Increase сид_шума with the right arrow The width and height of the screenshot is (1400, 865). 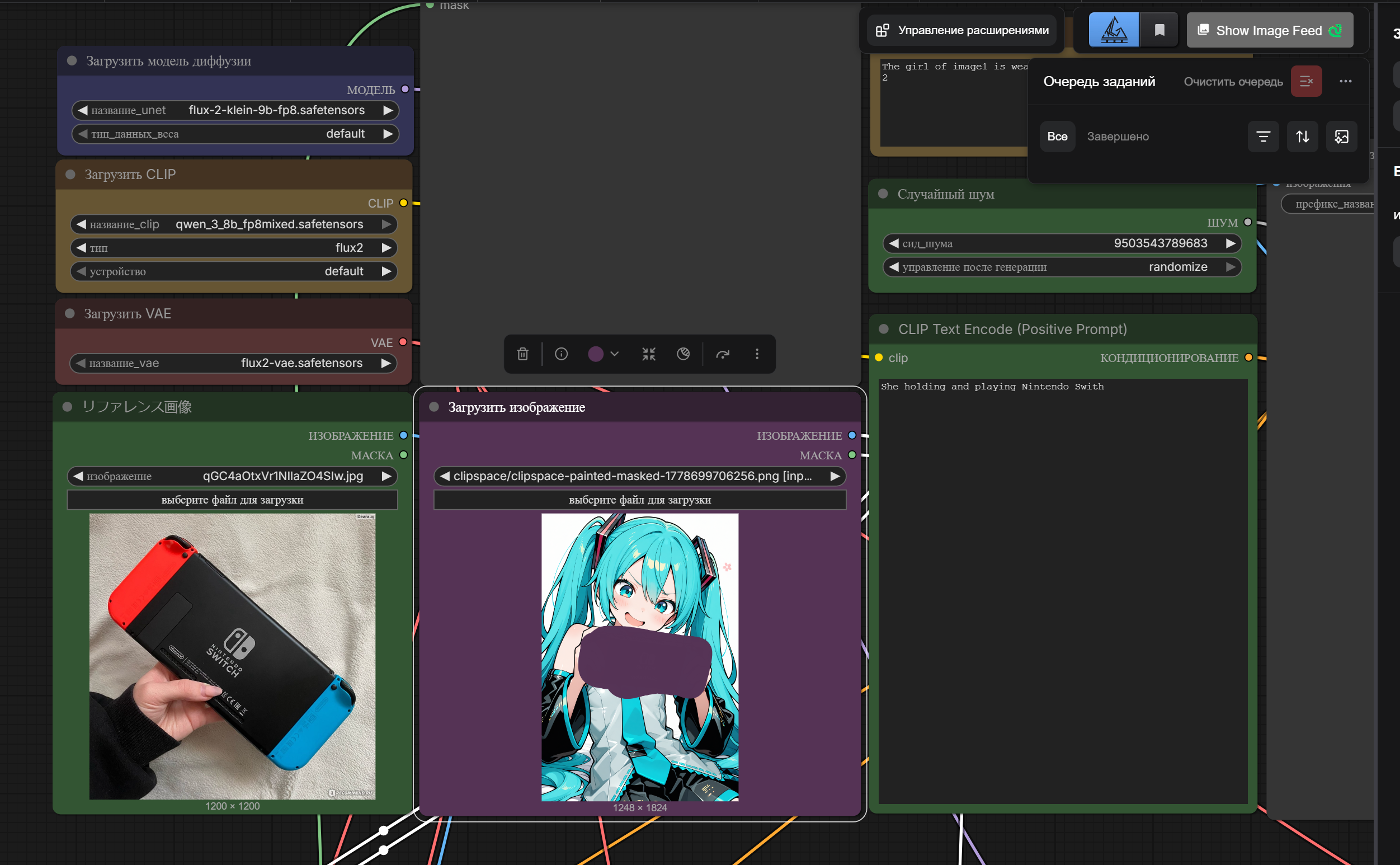click(x=1231, y=243)
